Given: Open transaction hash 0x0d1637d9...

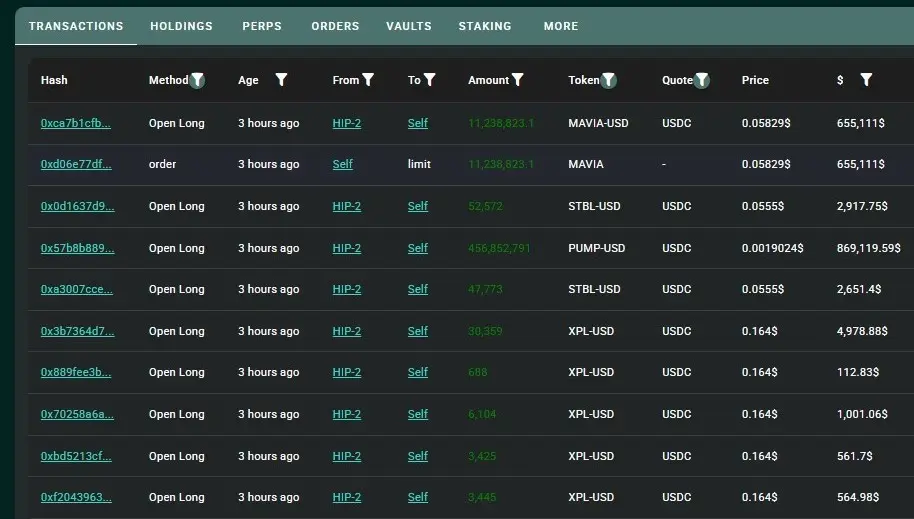Looking at the screenshot, I should click(x=78, y=206).
